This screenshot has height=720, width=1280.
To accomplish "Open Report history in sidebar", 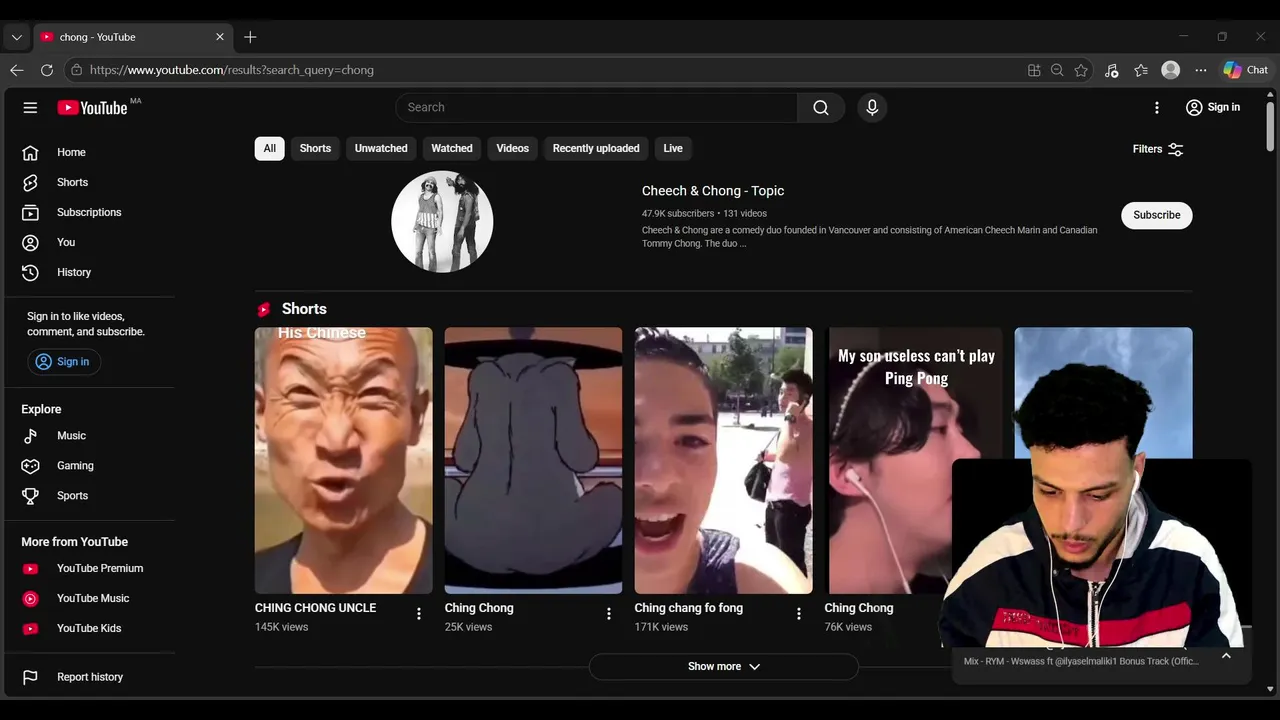I will tap(90, 677).
